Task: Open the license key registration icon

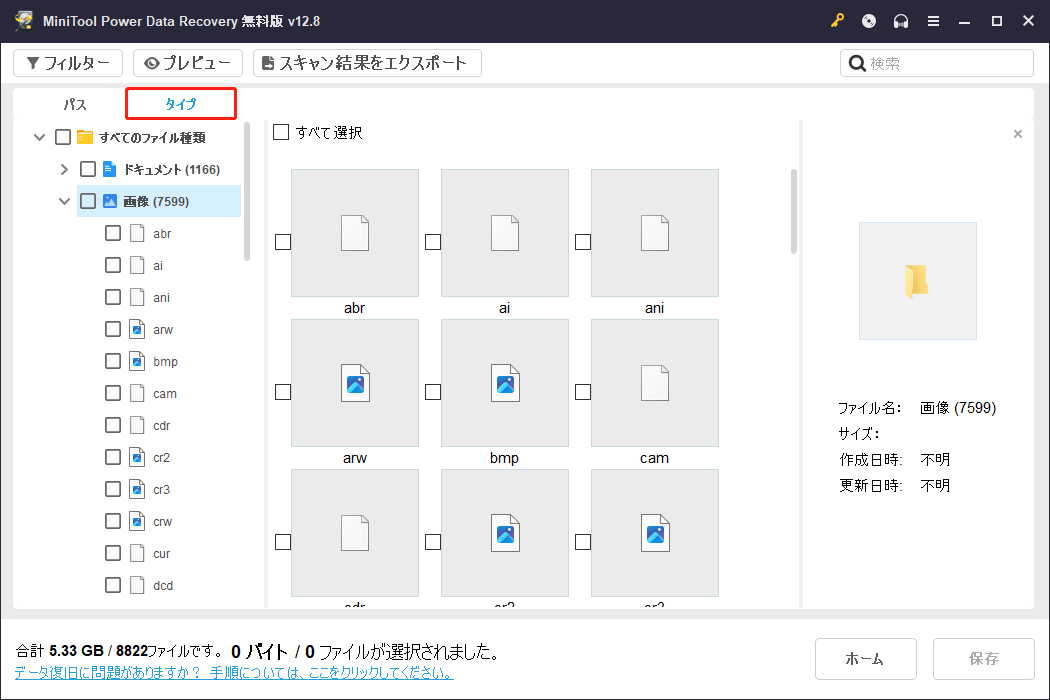Action: point(837,20)
